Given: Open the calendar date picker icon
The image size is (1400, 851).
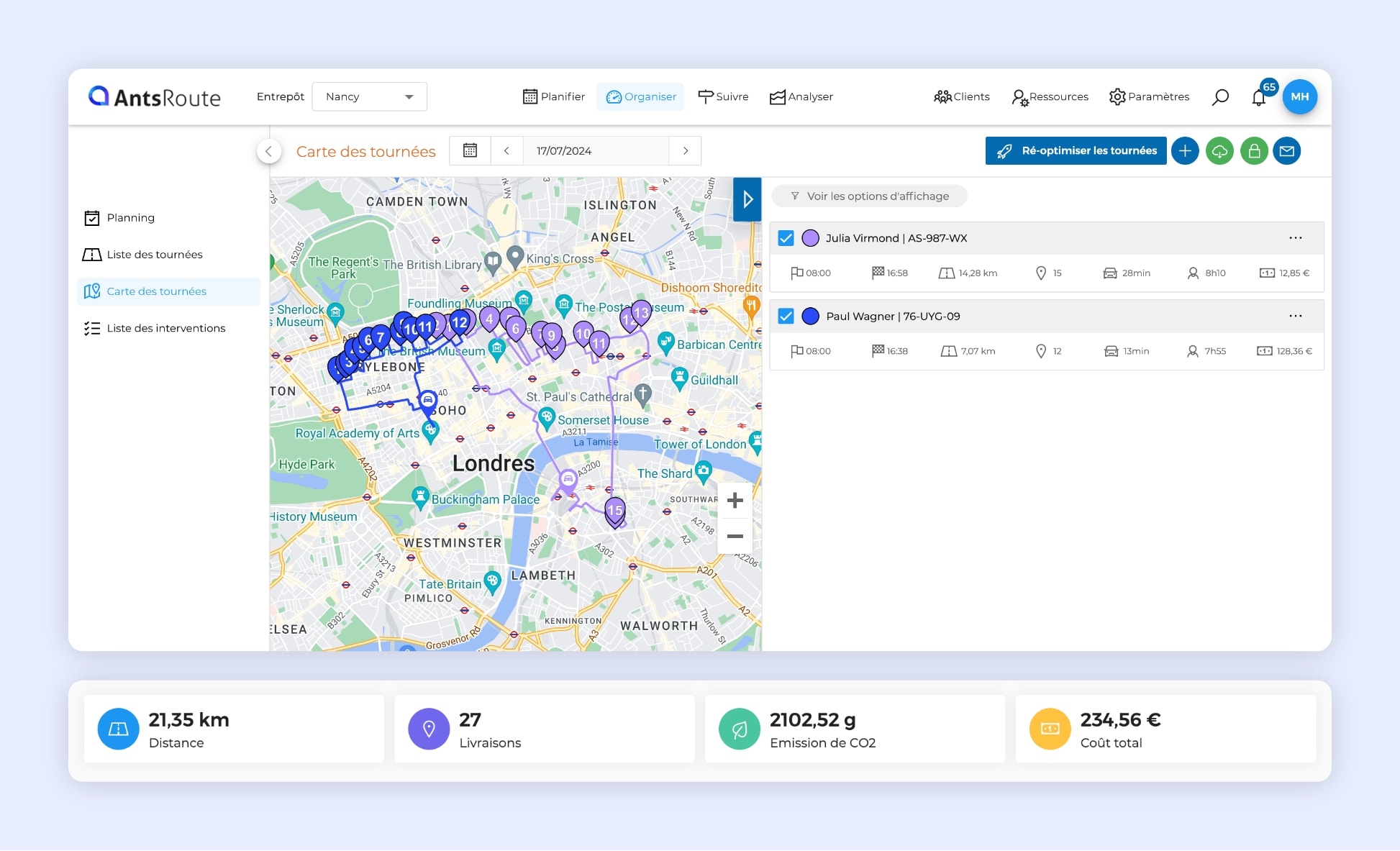Looking at the screenshot, I should (470, 150).
